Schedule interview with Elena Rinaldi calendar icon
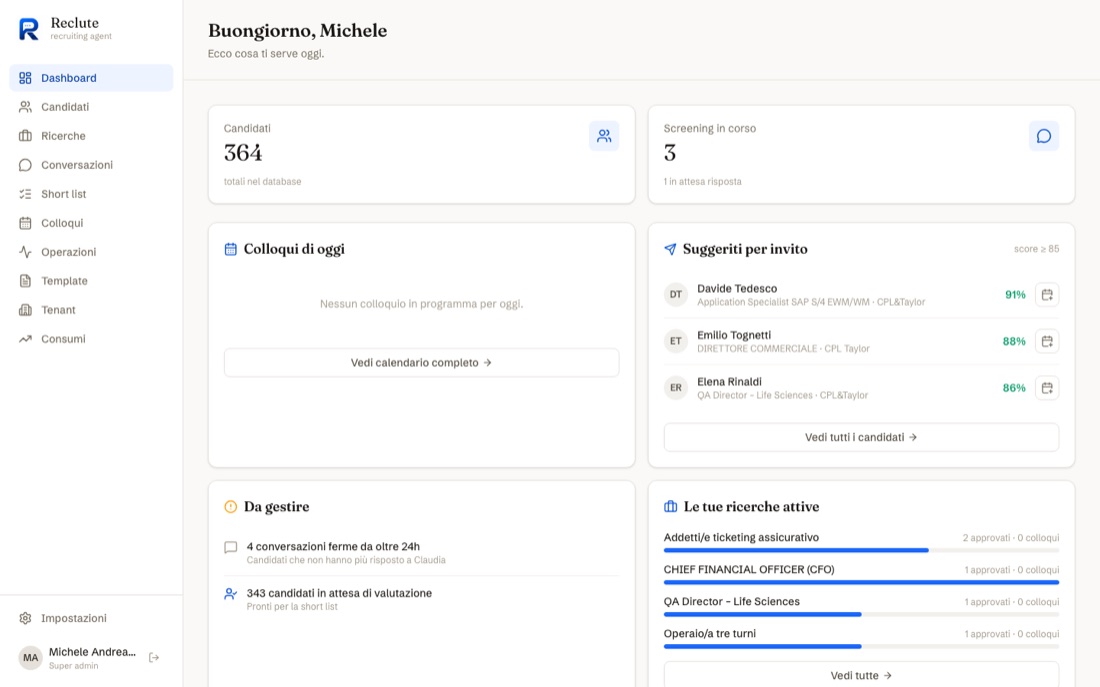 pyautogui.click(x=1047, y=387)
